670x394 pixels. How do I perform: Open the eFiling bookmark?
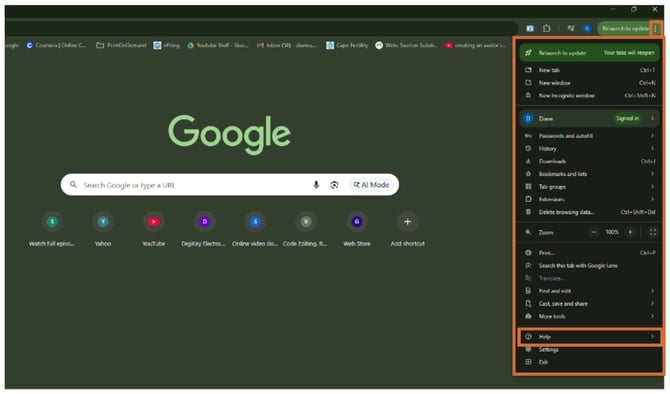coord(167,45)
